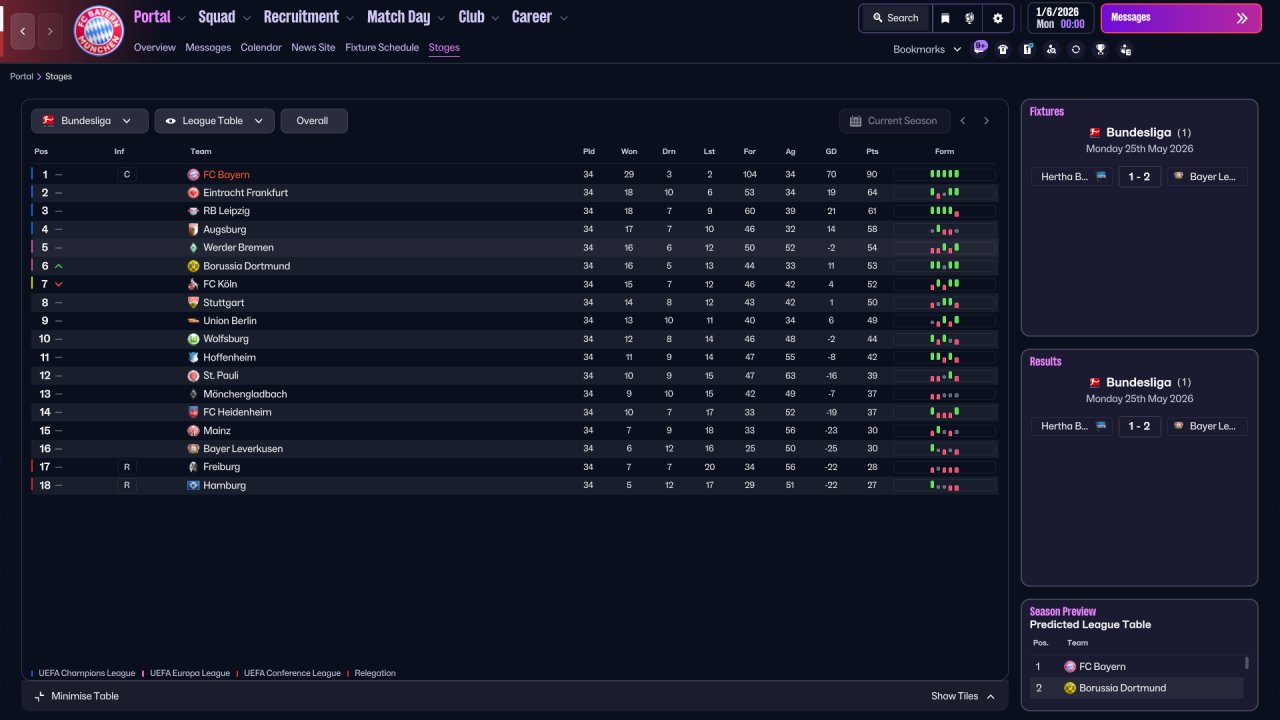Sort the table by GD column header
This screenshot has width=1280, height=720.
pyautogui.click(x=831, y=151)
